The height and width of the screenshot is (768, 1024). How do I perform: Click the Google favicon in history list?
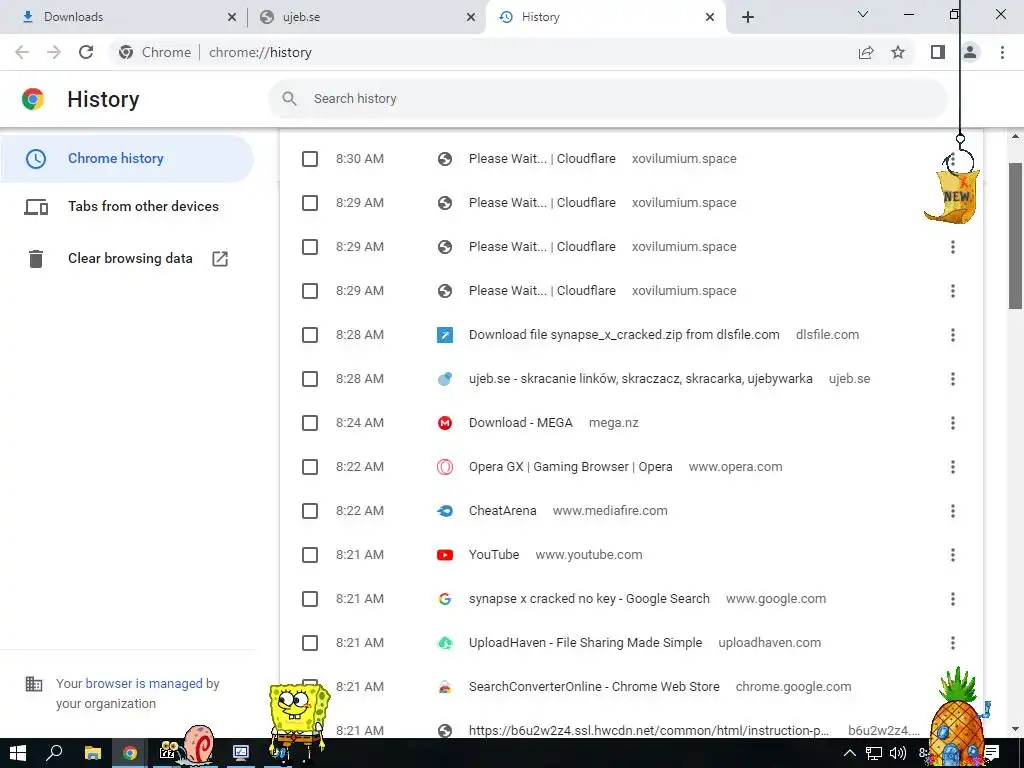tap(445, 599)
